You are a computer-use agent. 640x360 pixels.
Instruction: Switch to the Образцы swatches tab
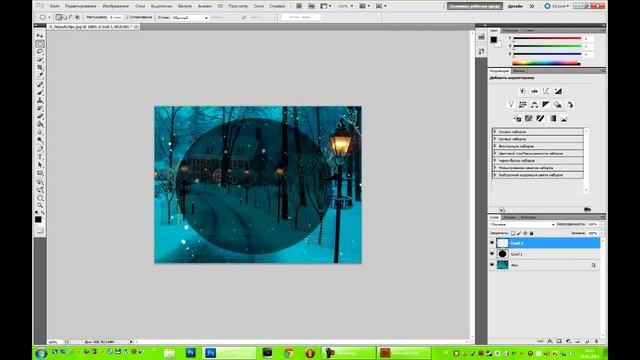coord(510,31)
